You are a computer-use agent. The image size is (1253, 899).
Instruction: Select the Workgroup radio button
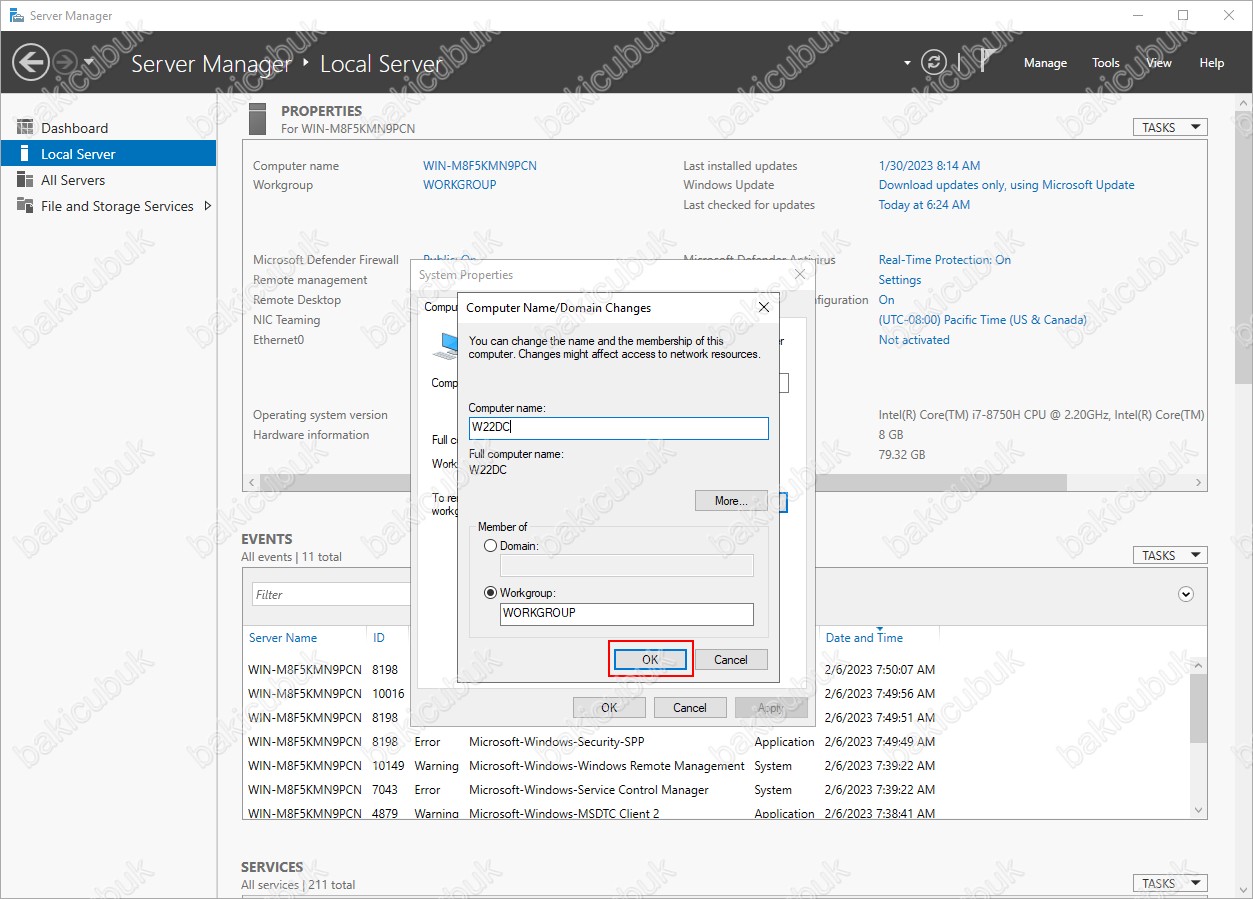click(490, 593)
